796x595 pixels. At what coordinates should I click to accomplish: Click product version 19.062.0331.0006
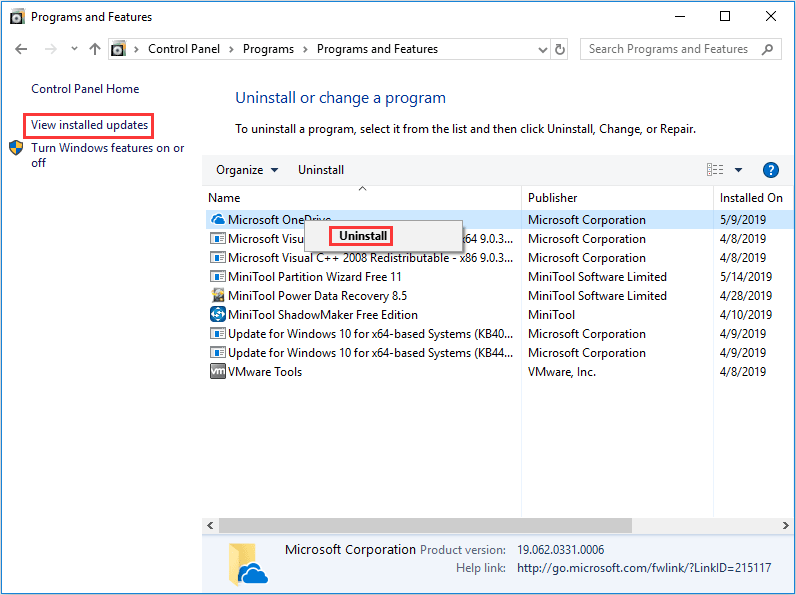coord(560,550)
